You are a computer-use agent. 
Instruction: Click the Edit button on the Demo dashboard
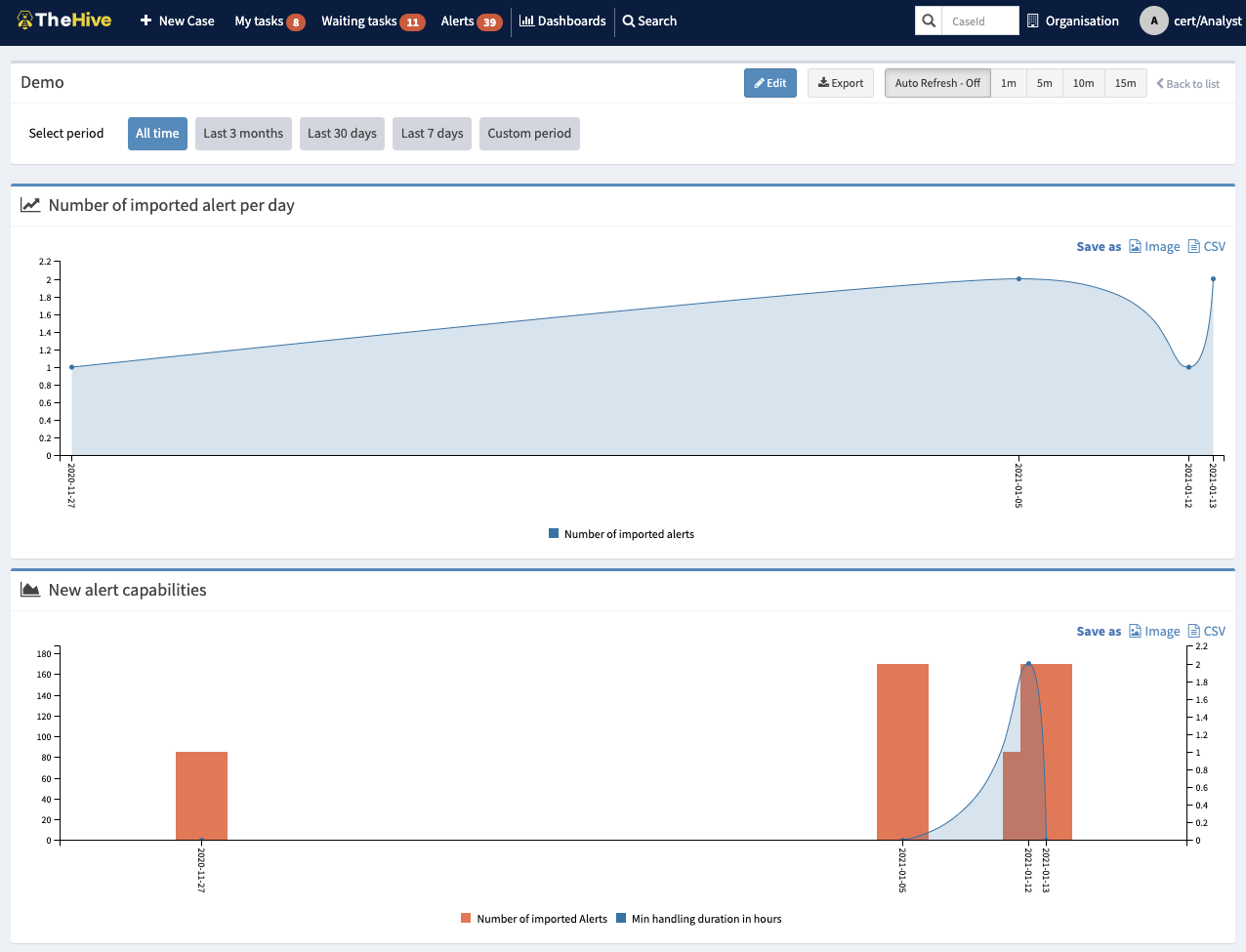pyautogui.click(x=769, y=83)
